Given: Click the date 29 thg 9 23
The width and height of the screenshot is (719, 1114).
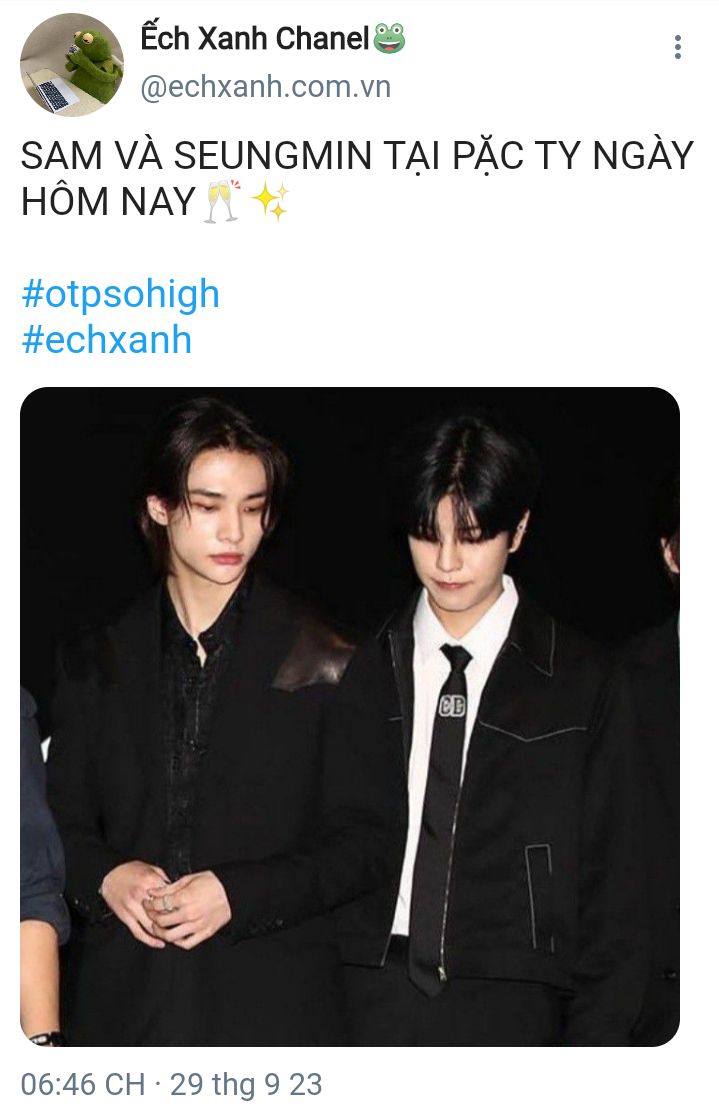Looking at the screenshot, I should [246, 1084].
